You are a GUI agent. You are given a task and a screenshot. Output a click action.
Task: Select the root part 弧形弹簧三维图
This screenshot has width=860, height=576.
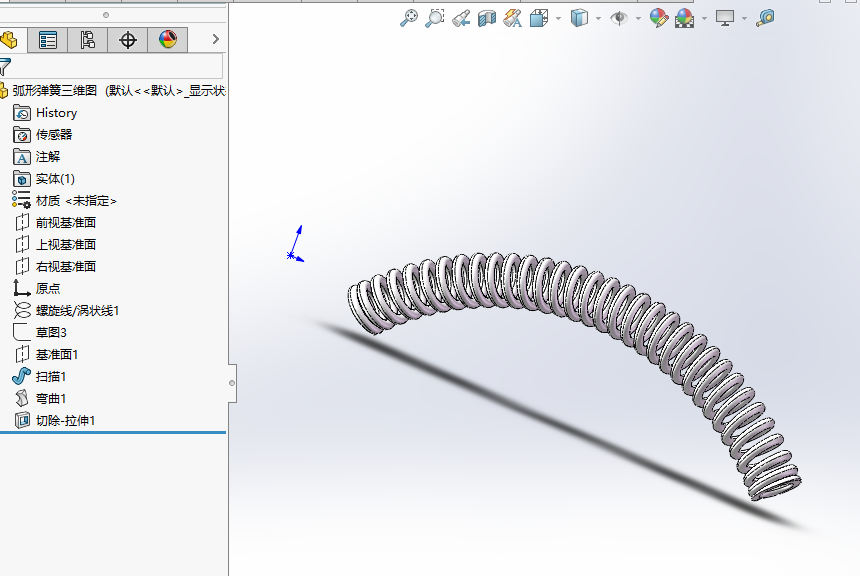tap(54, 91)
